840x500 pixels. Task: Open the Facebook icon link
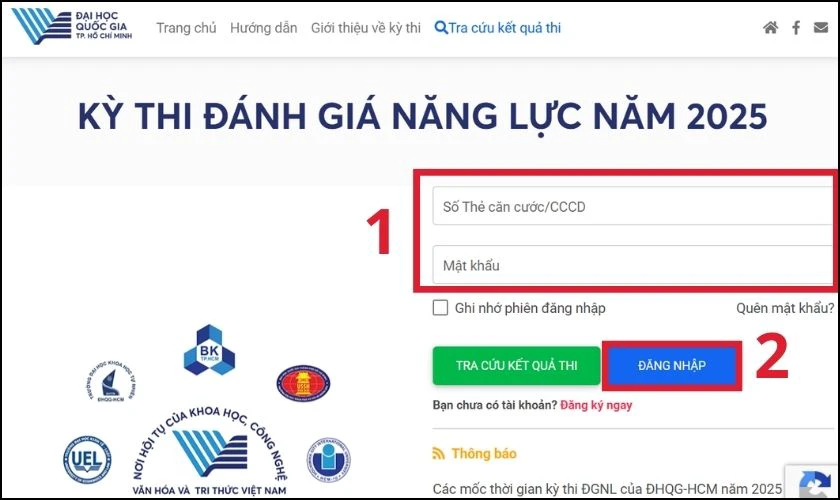[x=796, y=28]
